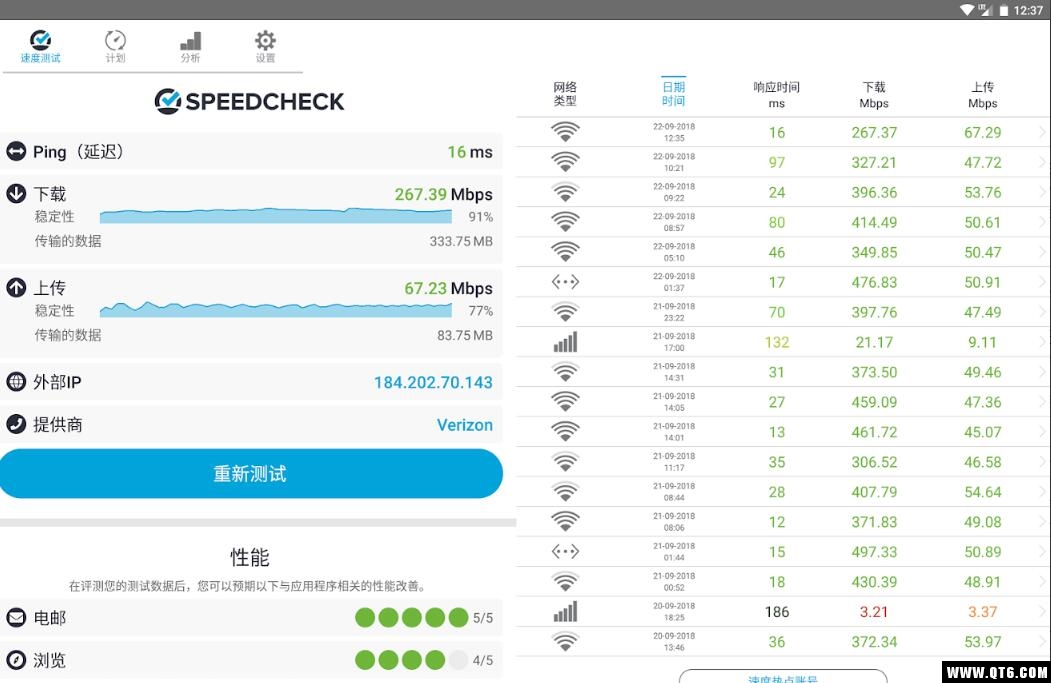
Task: Sort history by 响应时间 ms column
Action: pyautogui.click(x=776, y=95)
